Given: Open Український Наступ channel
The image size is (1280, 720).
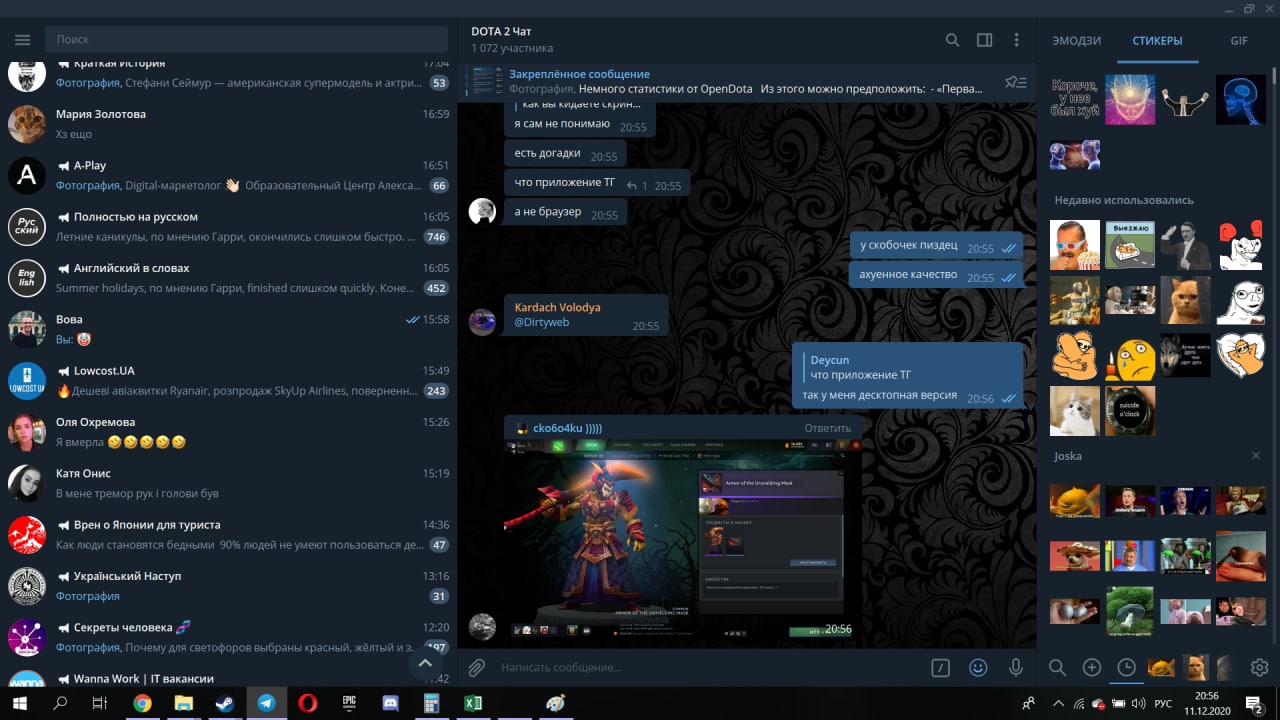Looking at the screenshot, I should (x=229, y=586).
